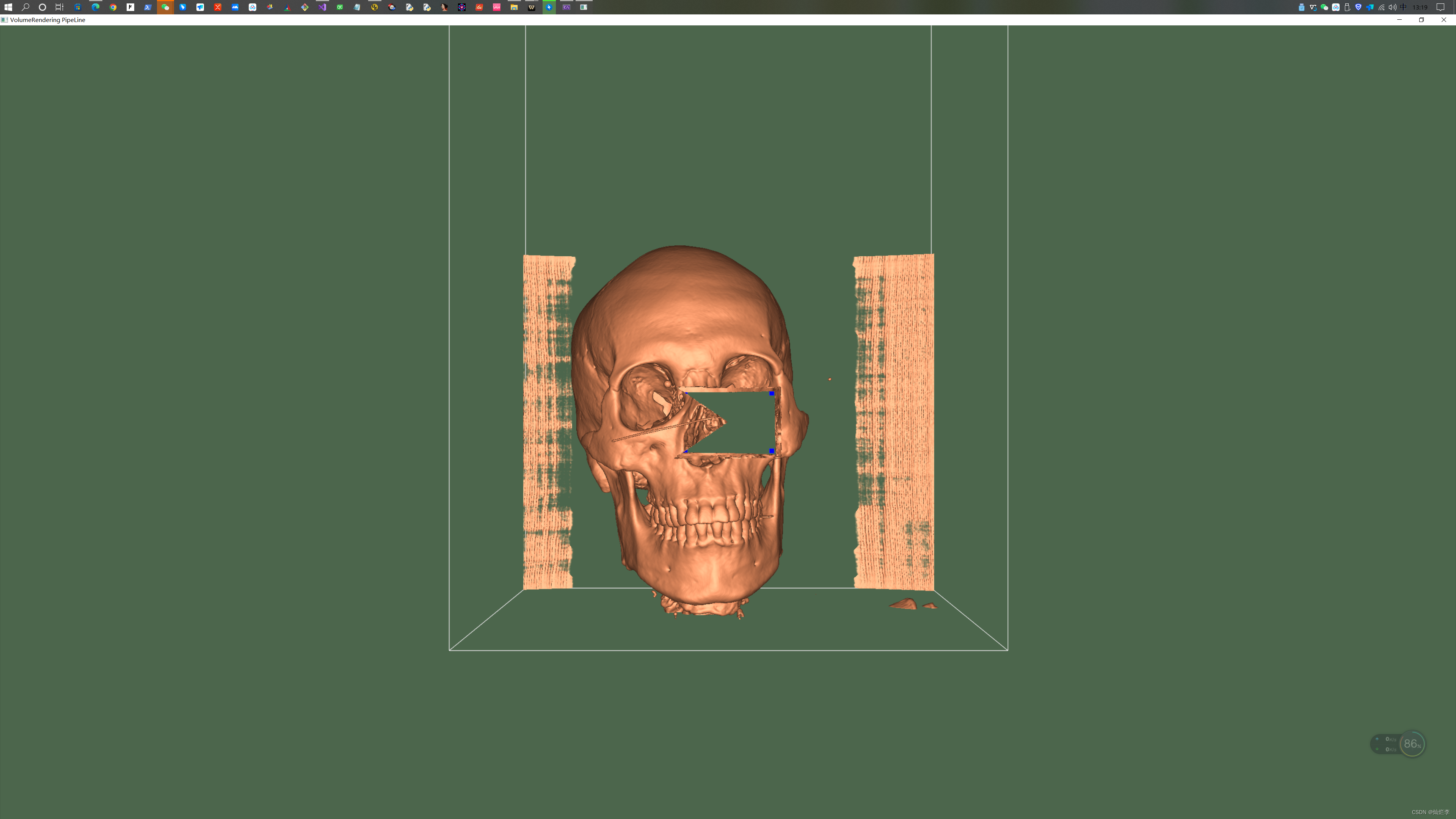This screenshot has width=1456, height=819.
Task: Open the Windows Start menu
Action: pyautogui.click(x=8, y=7)
